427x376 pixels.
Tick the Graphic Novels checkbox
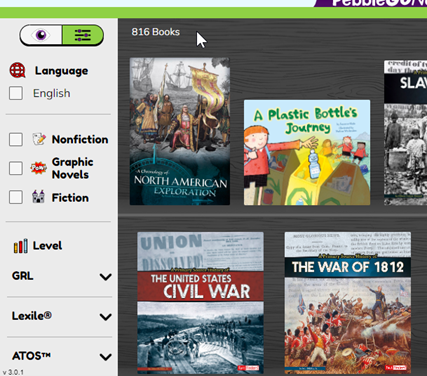pyautogui.click(x=16, y=168)
